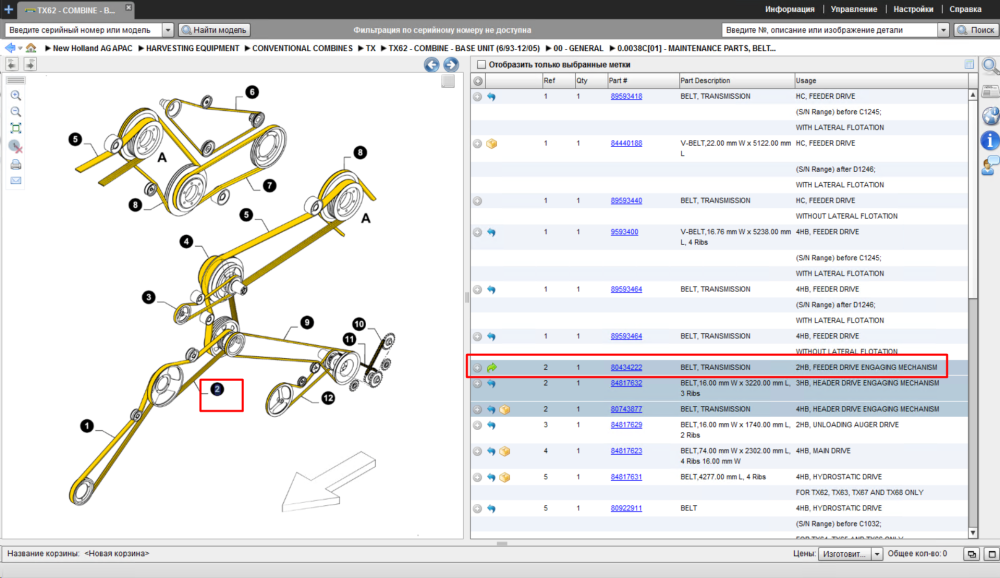This screenshot has height=578, width=1000.
Task: Print the parts diagram
Action: pos(16,165)
